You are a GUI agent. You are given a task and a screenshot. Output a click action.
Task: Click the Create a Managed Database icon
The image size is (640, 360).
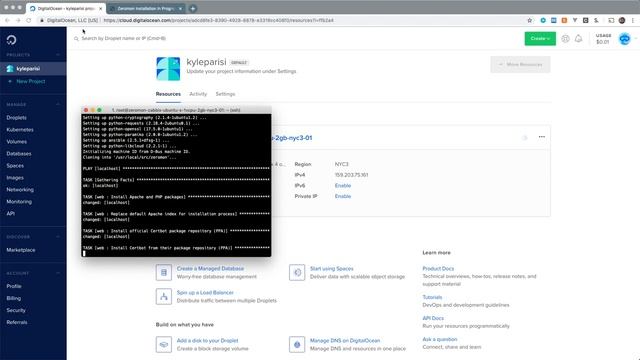pos(164,272)
